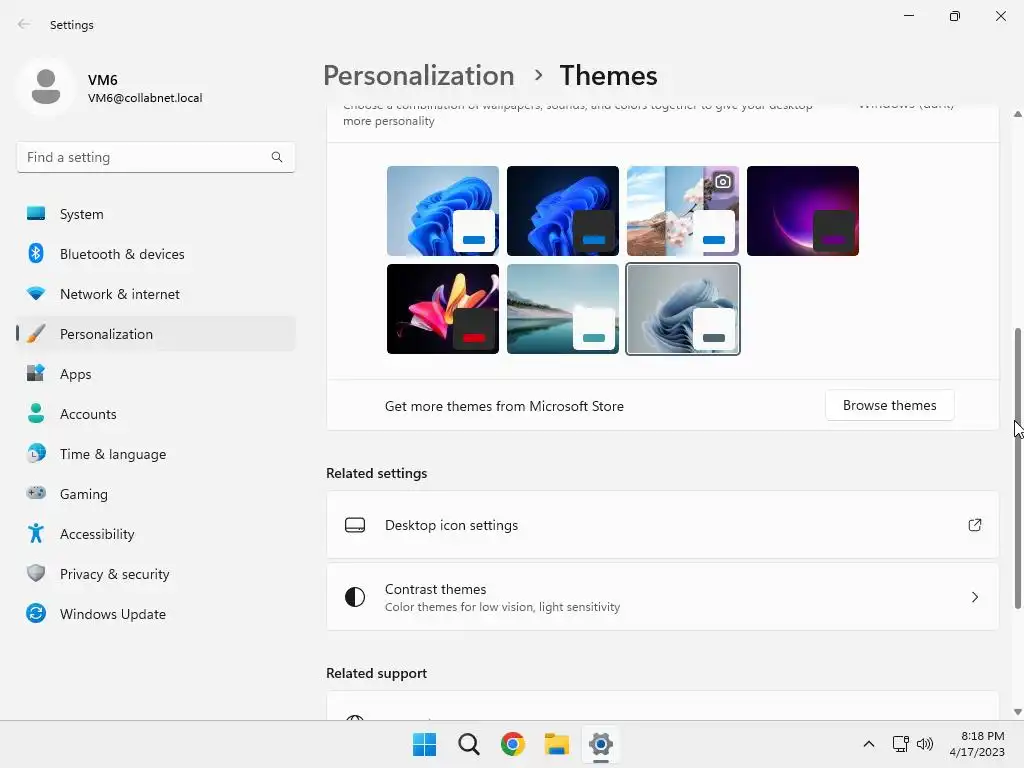Click the Accounts person icon
The width and height of the screenshot is (1024, 768).
click(x=36, y=413)
